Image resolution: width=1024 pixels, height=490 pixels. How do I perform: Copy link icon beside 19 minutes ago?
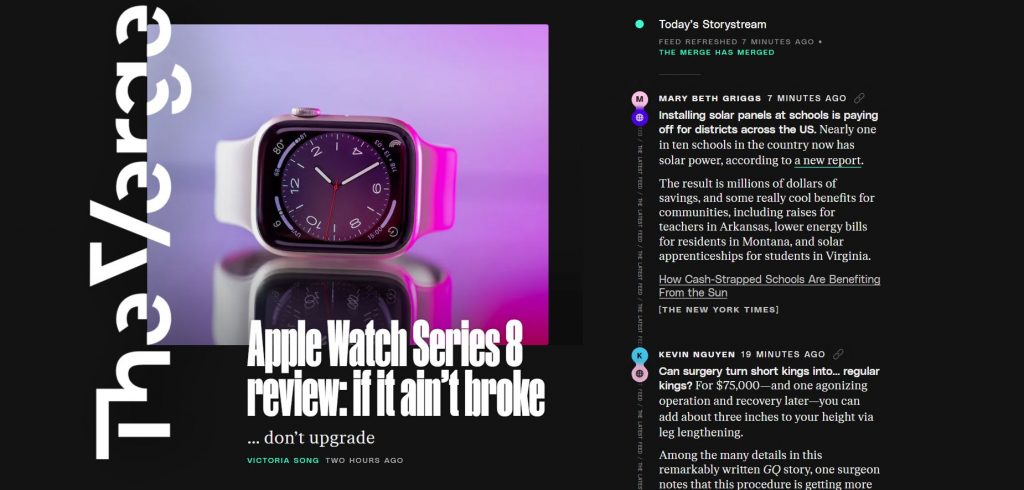838,354
